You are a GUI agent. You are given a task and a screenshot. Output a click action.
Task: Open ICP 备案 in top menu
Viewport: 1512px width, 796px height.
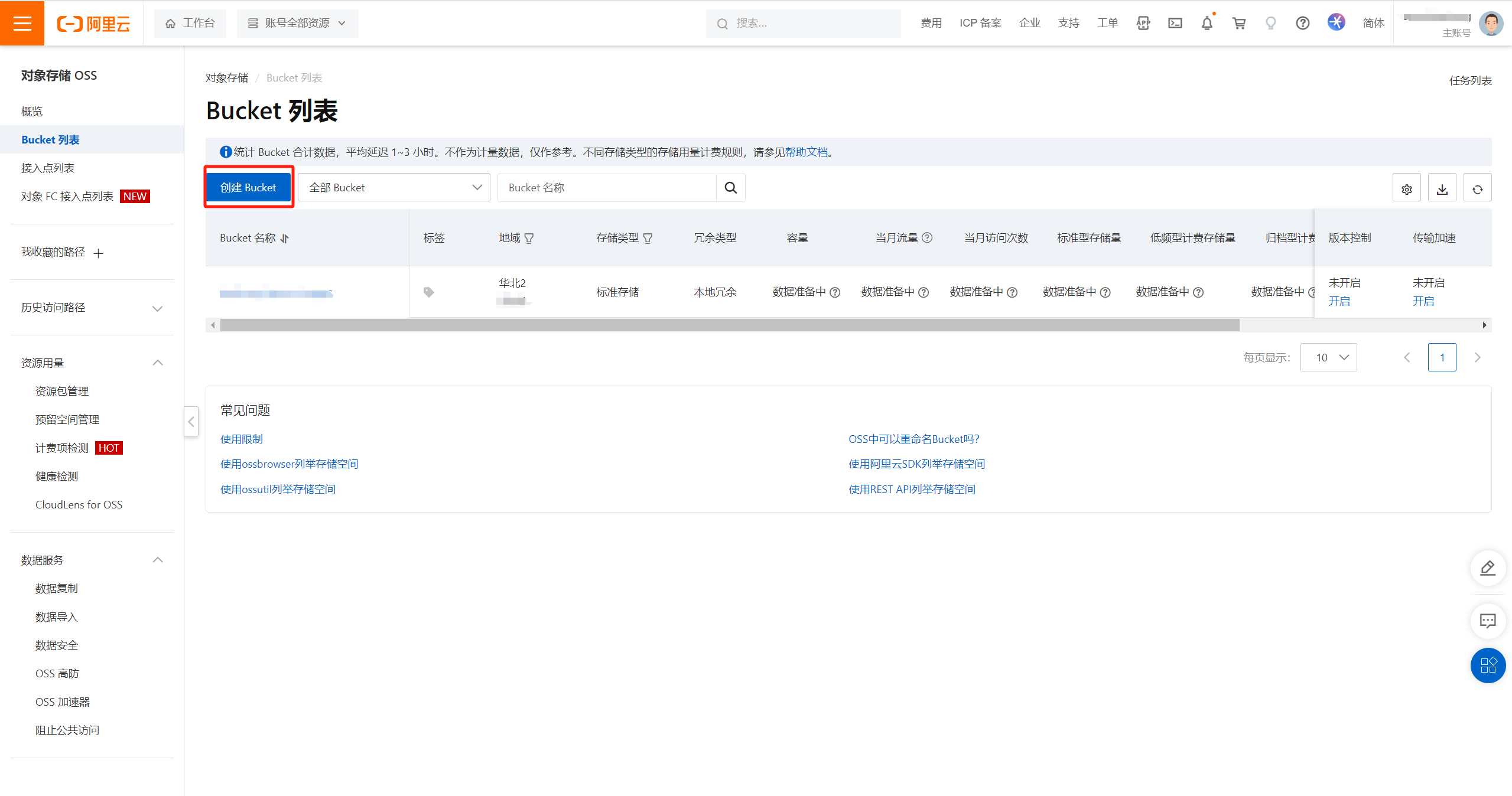tap(980, 23)
